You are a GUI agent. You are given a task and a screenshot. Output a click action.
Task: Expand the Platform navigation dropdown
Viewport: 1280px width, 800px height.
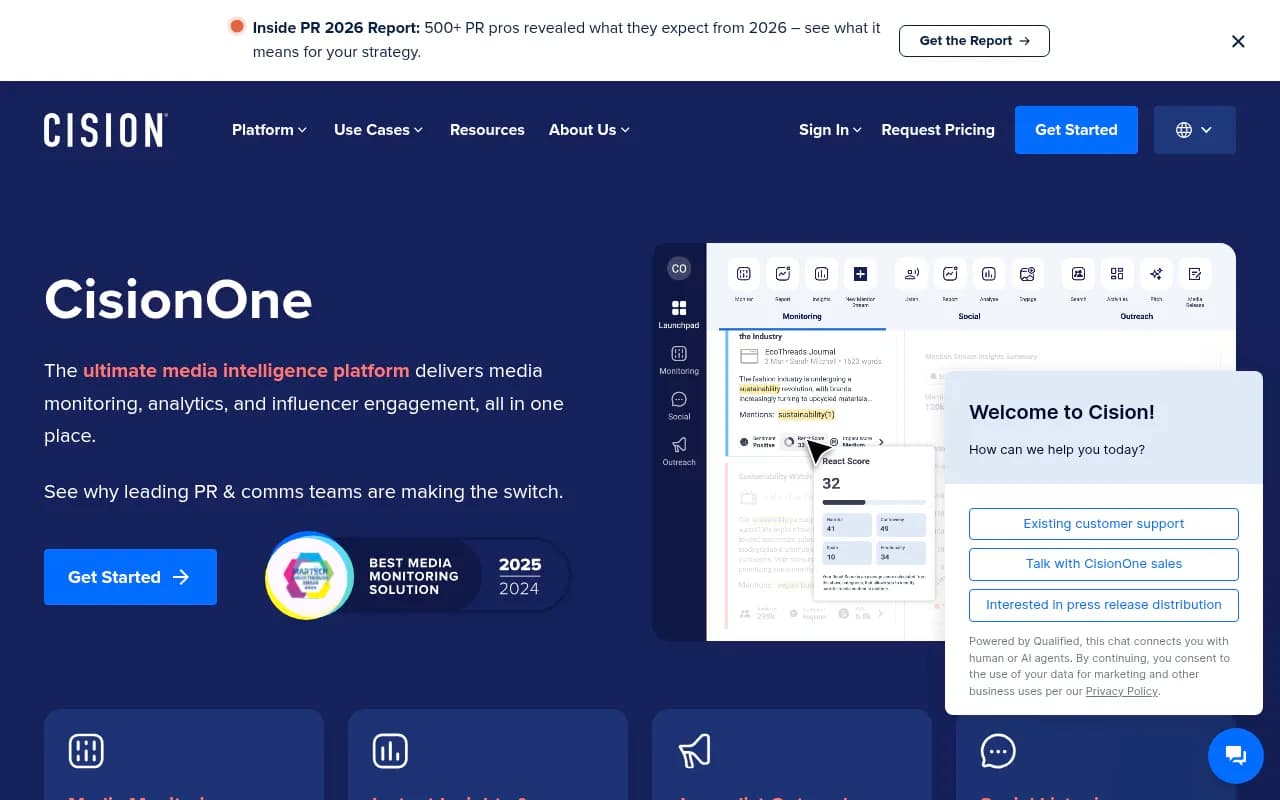click(268, 130)
